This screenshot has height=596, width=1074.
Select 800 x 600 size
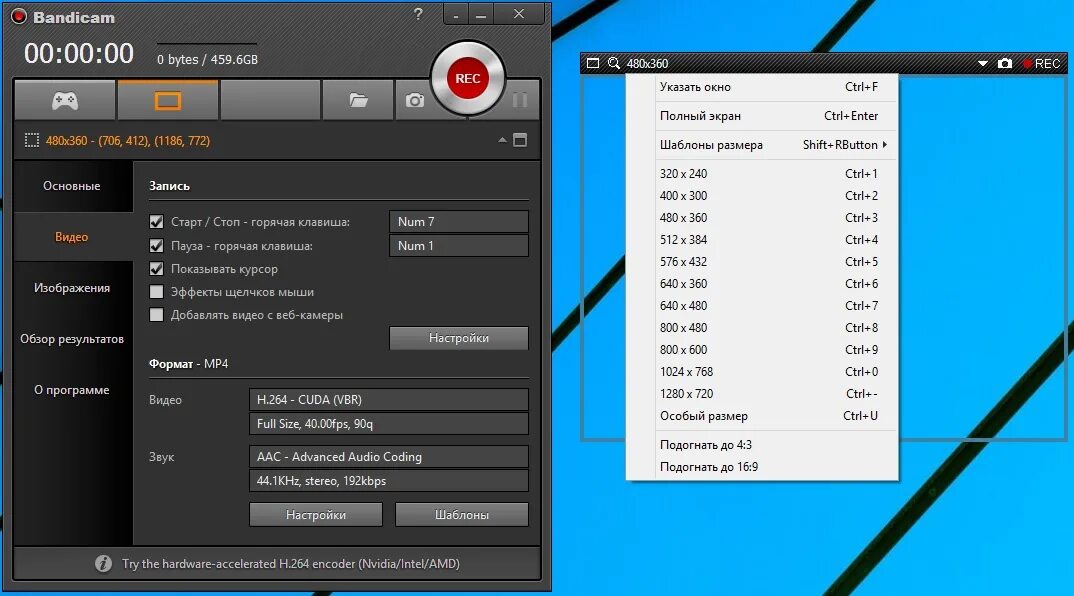762,349
